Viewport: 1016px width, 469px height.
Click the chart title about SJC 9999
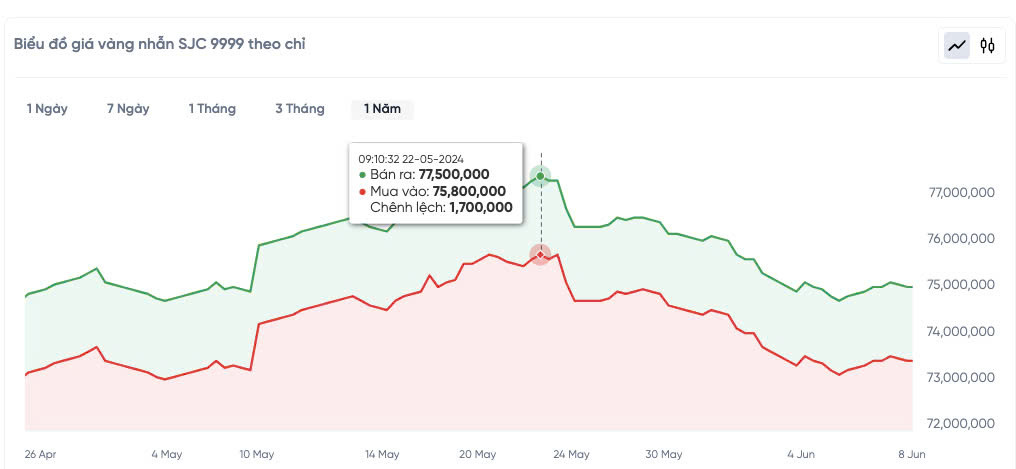(x=160, y=44)
